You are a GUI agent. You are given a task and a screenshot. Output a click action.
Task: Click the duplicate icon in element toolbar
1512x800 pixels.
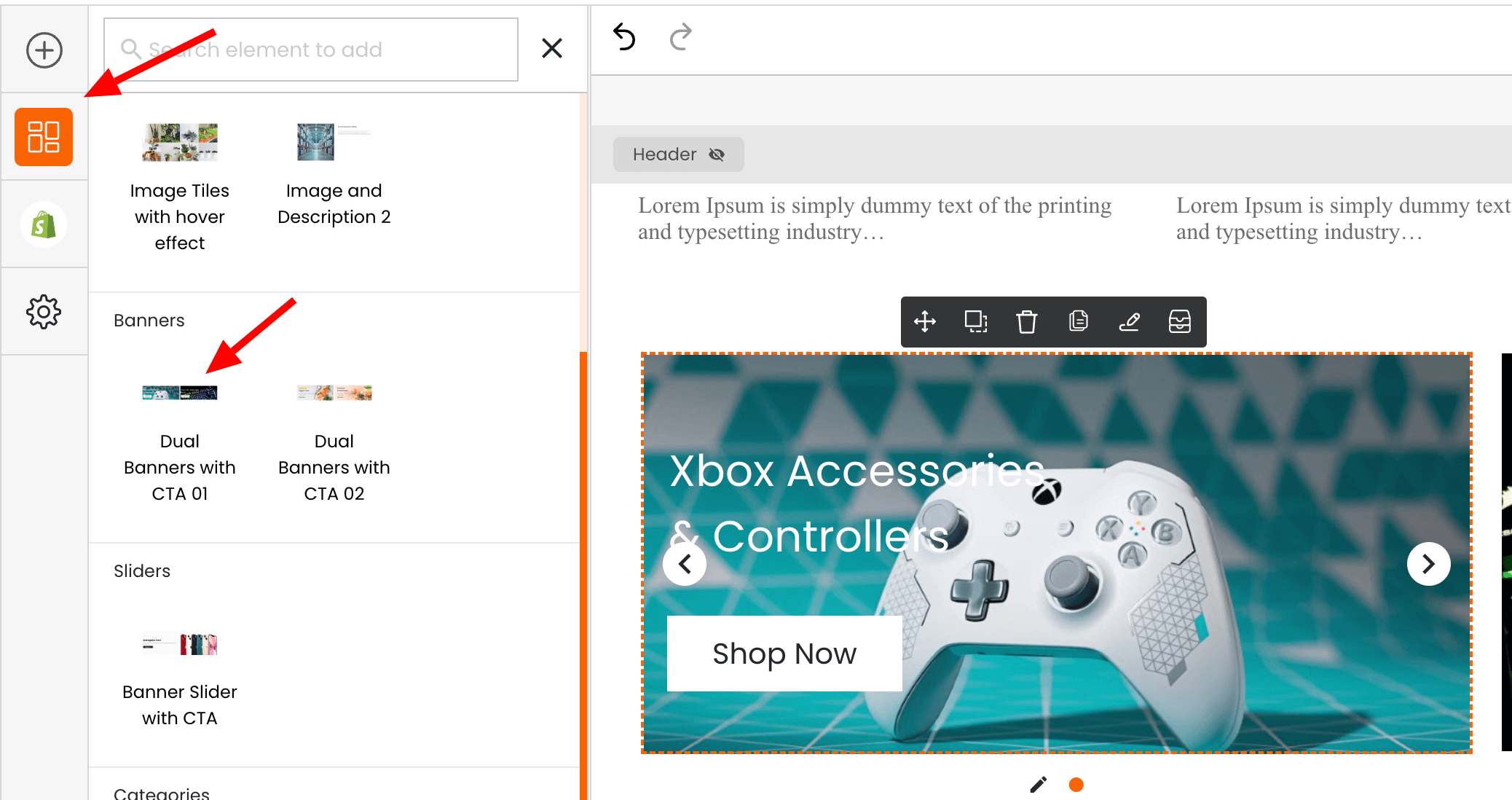pyautogui.click(x=976, y=321)
